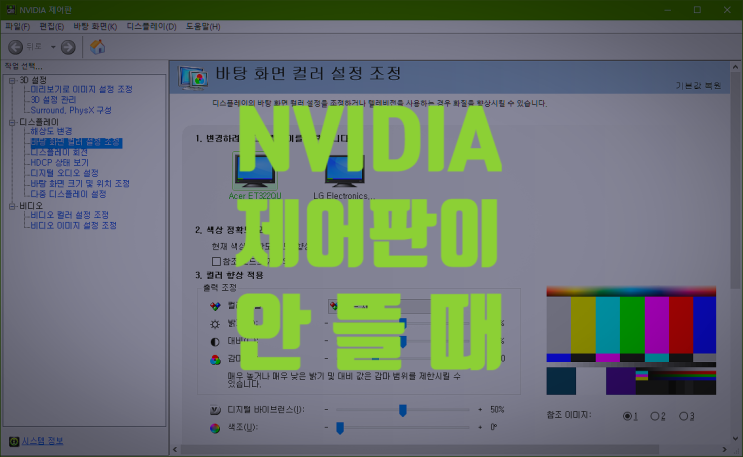Open the 바탕 화면(K) menu

click(95, 27)
